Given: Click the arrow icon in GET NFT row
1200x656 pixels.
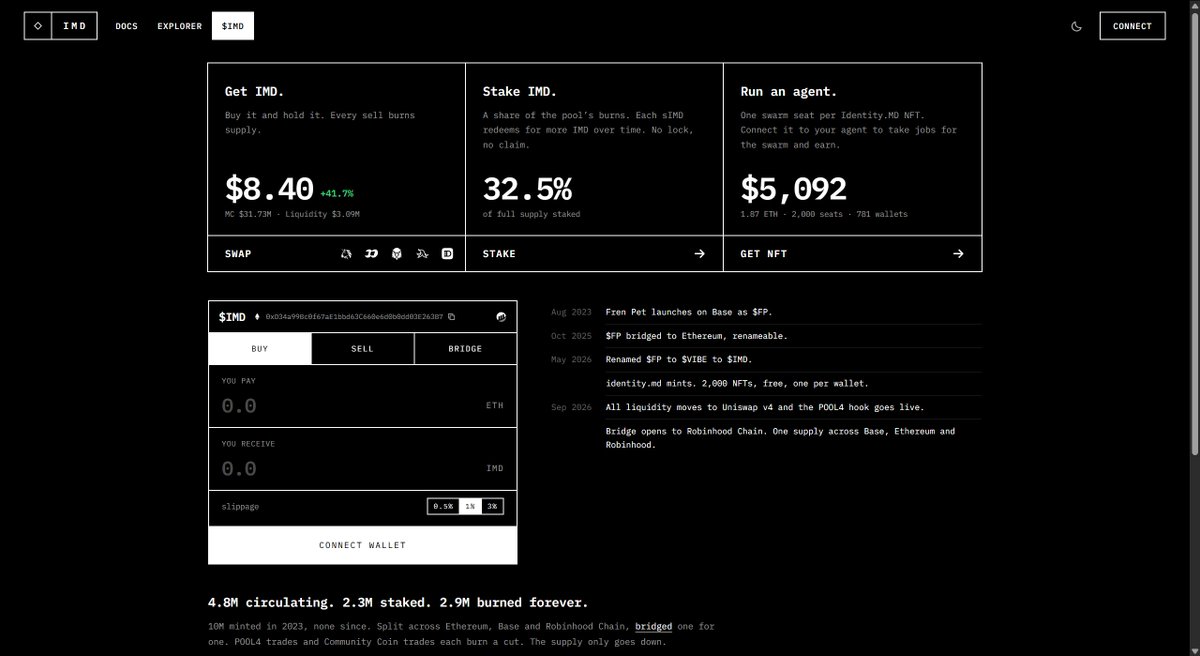Looking at the screenshot, I should click(x=958, y=254).
